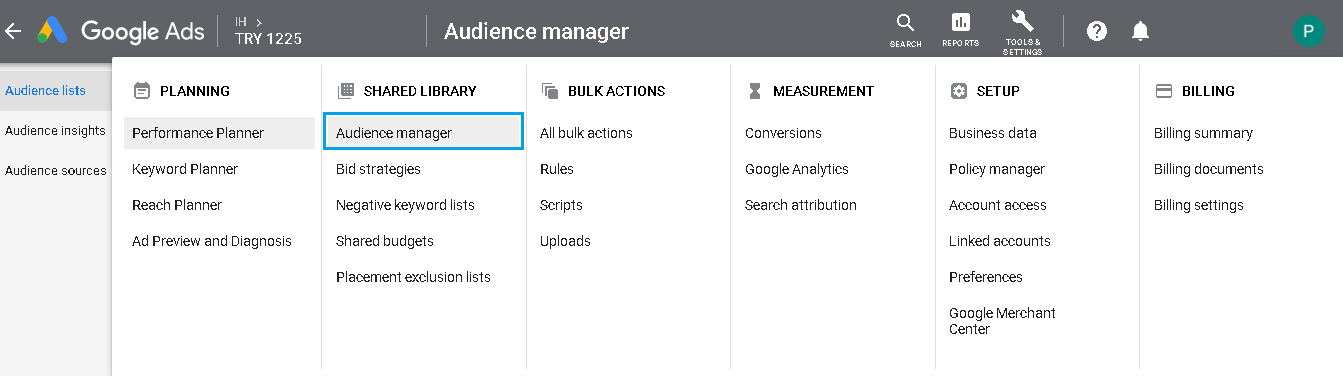Image resolution: width=1343 pixels, height=376 pixels.
Task: Open Billing summary
Action: pos(1203,133)
